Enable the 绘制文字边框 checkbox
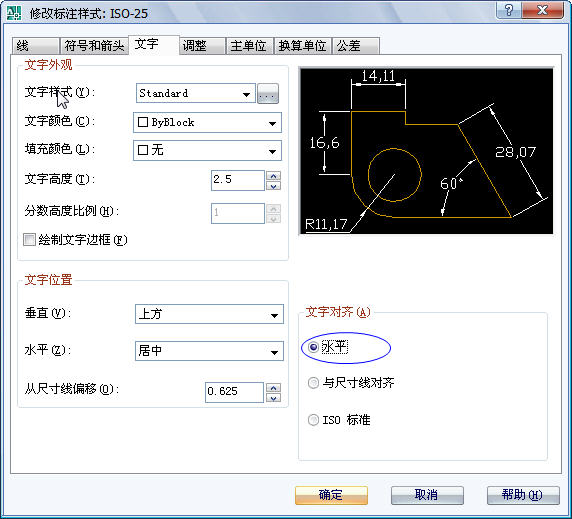572x519 pixels. coord(29,240)
